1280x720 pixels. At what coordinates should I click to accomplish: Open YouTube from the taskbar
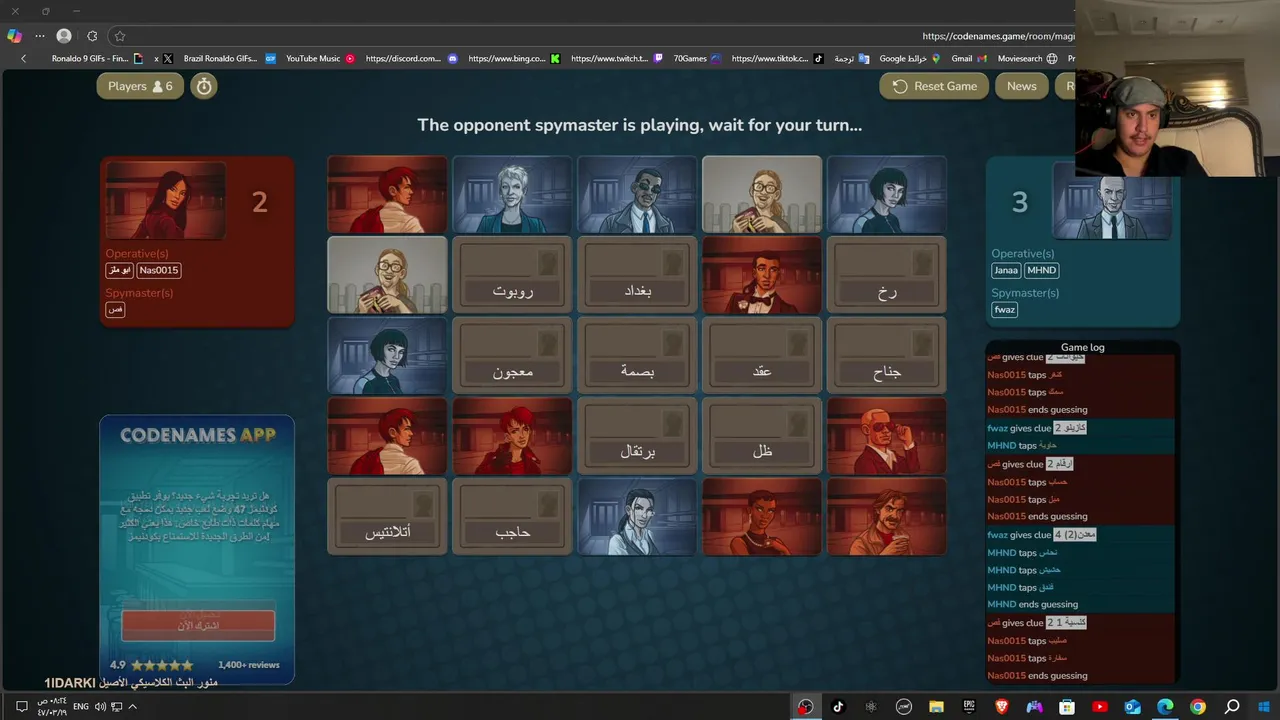point(1100,707)
